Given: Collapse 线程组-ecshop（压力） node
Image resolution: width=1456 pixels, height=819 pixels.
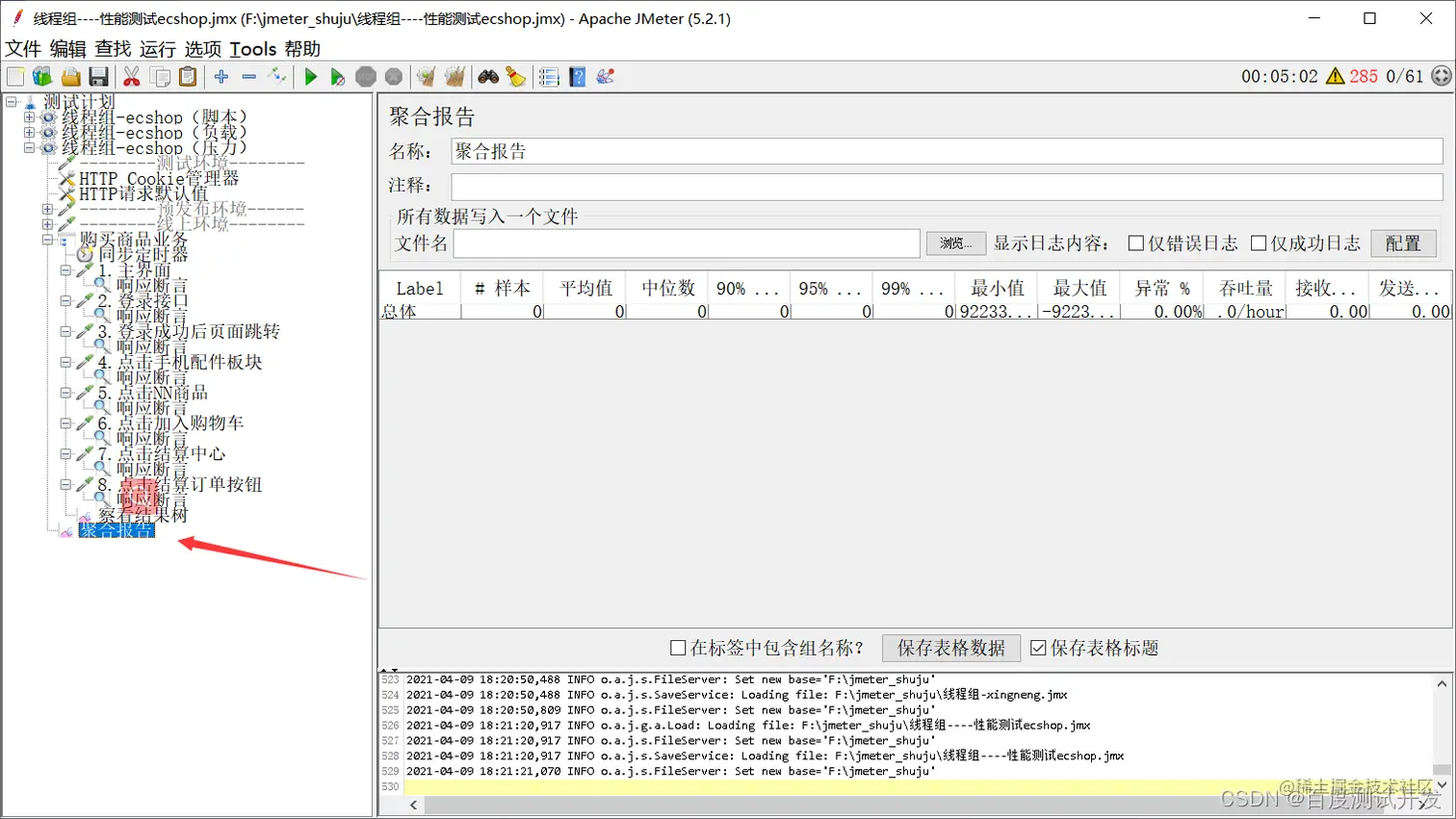Looking at the screenshot, I should (x=29, y=148).
